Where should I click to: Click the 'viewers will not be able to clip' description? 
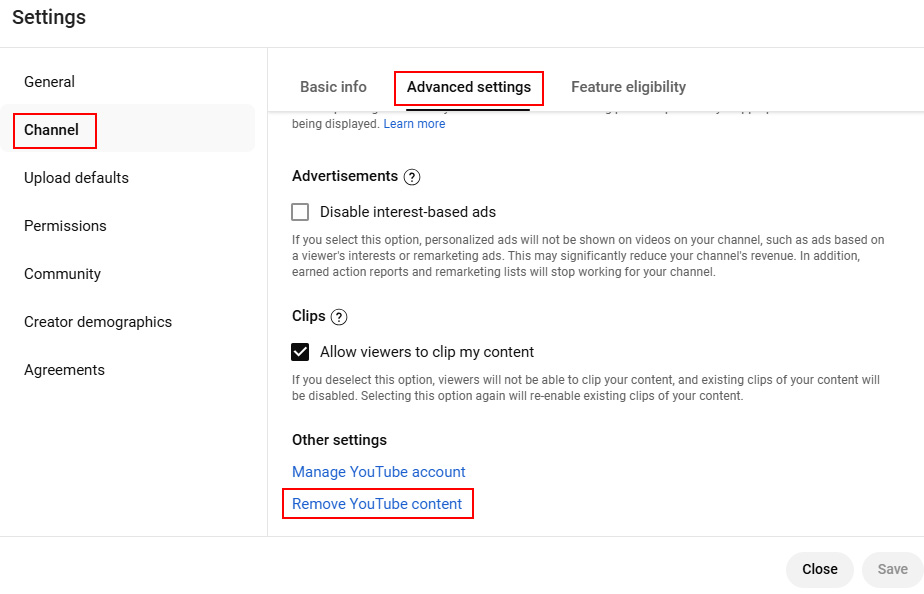click(x=586, y=388)
